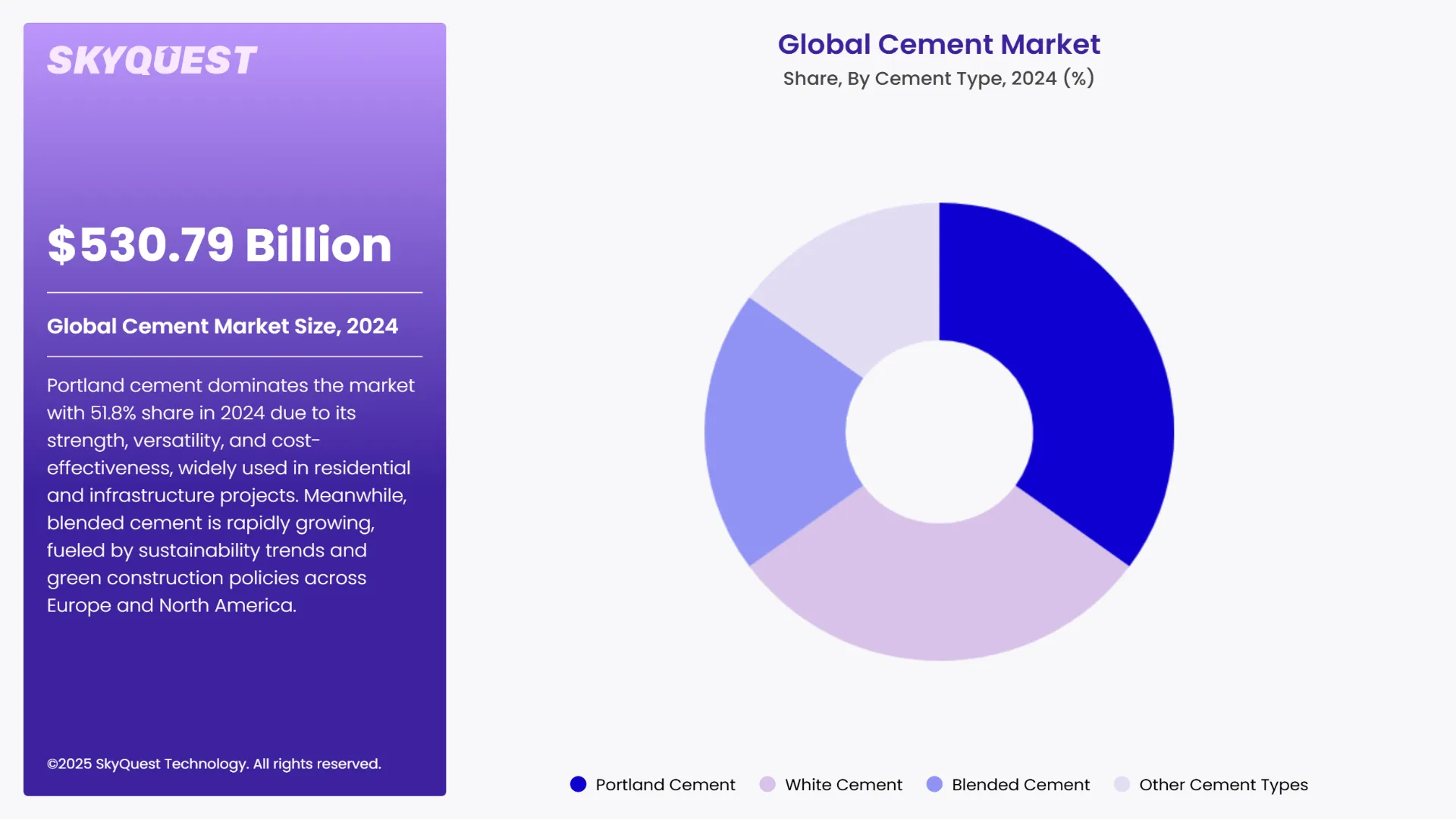Click the $530.79 Billion figure
The image size is (1456, 819).
pyautogui.click(x=218, y=244)
